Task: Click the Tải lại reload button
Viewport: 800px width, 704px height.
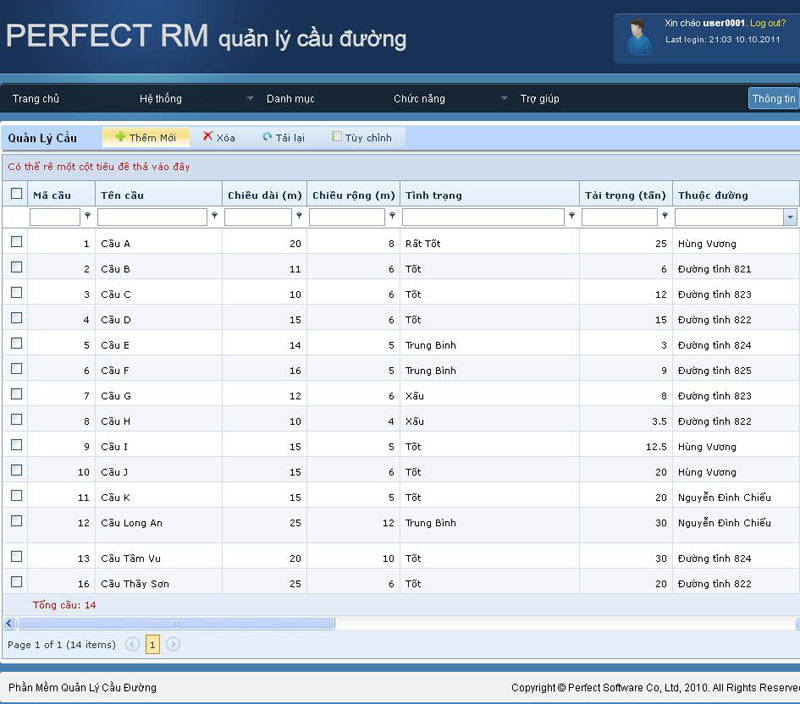Action: [284, 137]
